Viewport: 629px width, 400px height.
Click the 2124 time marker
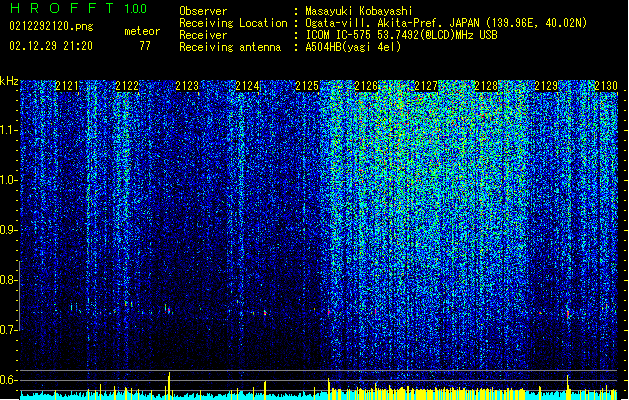click(247, 86)
